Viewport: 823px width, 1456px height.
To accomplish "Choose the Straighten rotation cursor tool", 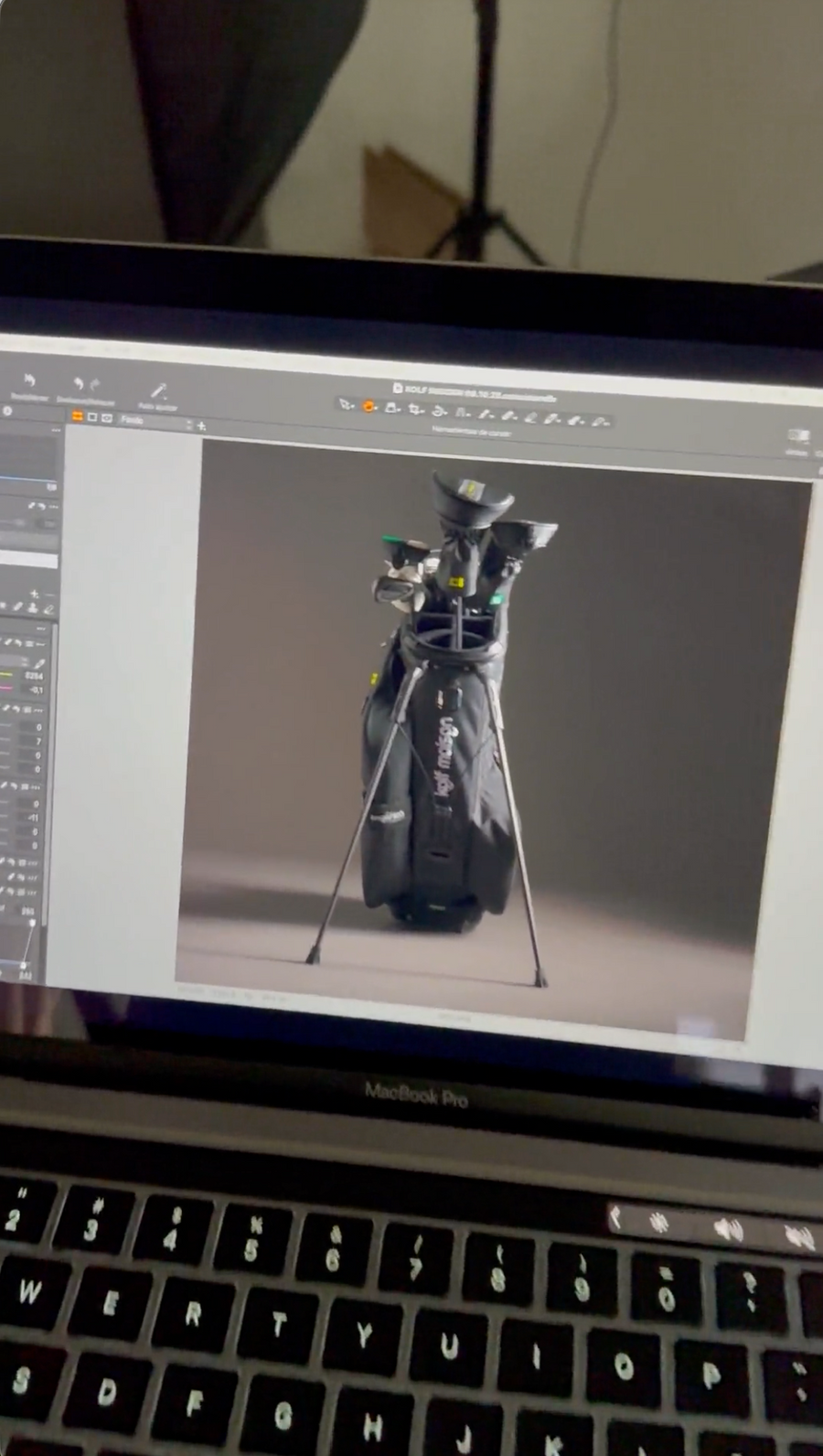I will (439, 412).
